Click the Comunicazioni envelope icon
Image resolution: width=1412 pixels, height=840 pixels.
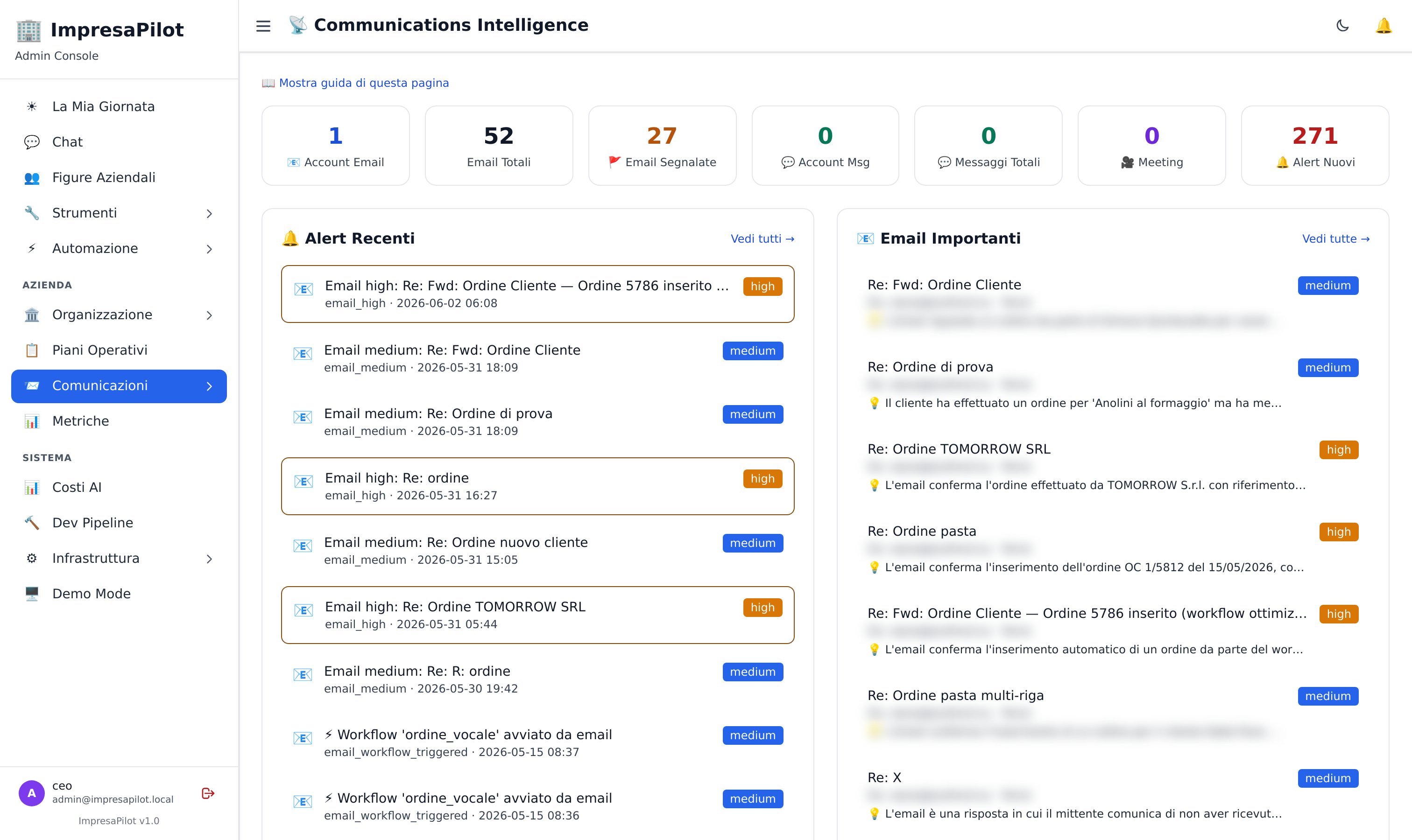pos(32,385)
